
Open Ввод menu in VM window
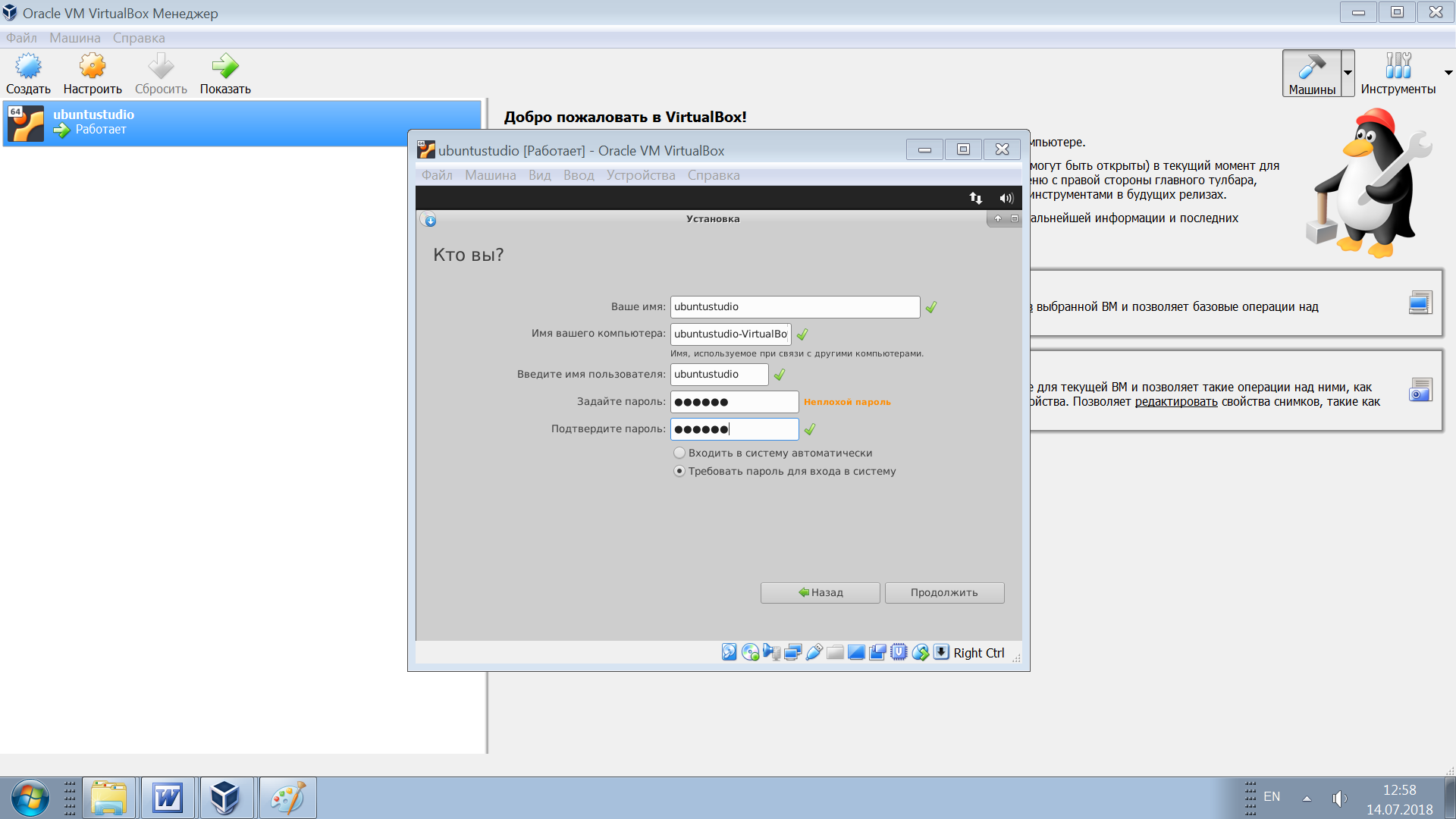pos(579,175)
